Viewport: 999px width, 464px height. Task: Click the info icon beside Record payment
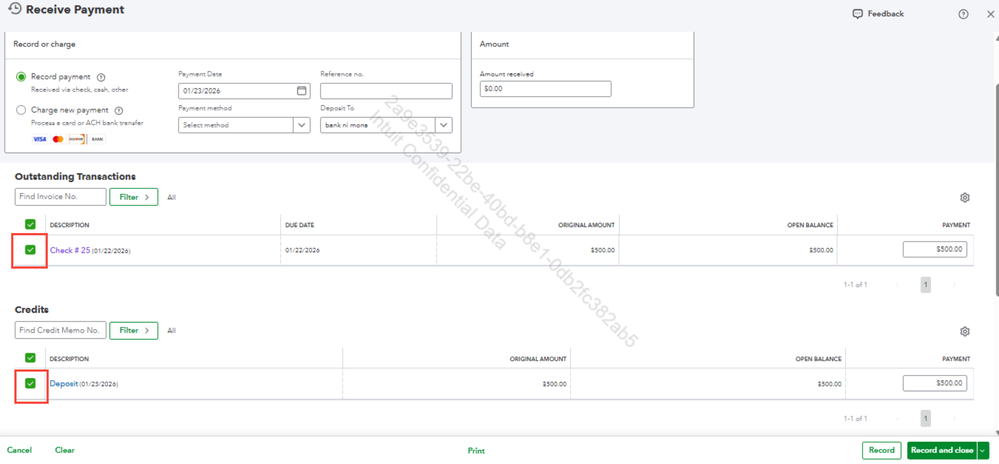pyautogui.click(x=101, y=77)
